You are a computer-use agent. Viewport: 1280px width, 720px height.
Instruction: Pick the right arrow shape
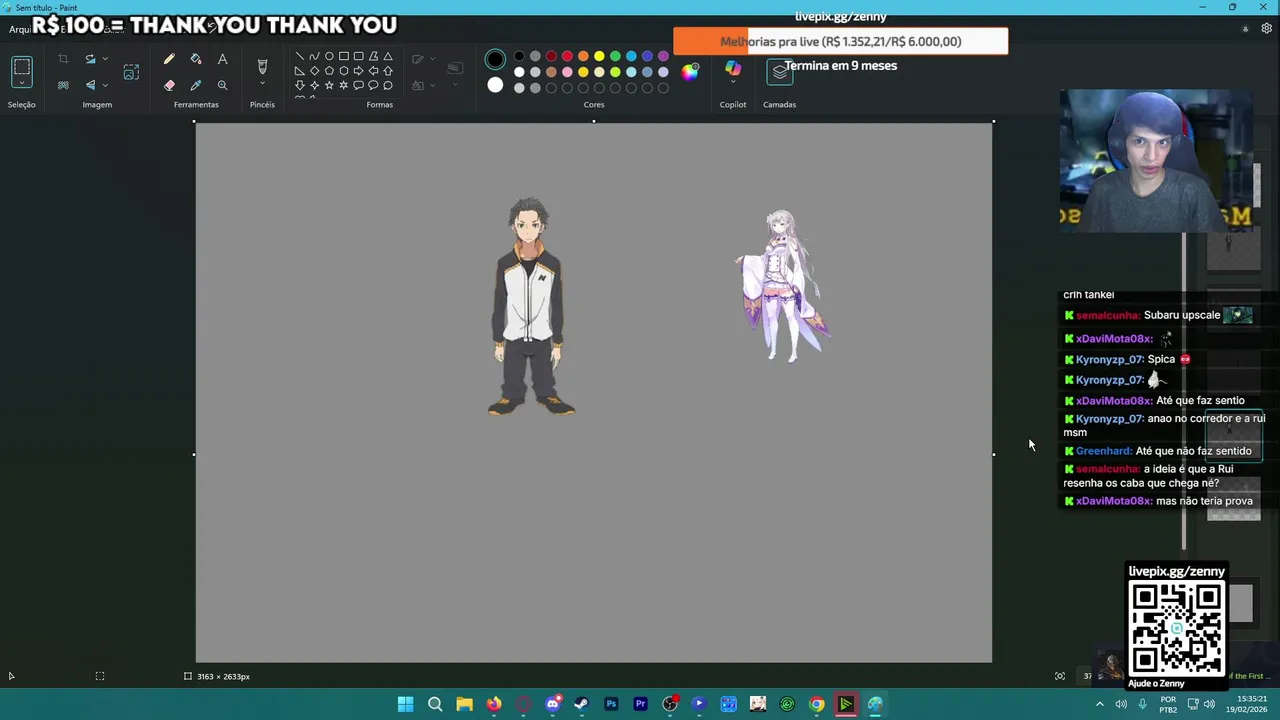pyautogui.click(x=359, y=71)
